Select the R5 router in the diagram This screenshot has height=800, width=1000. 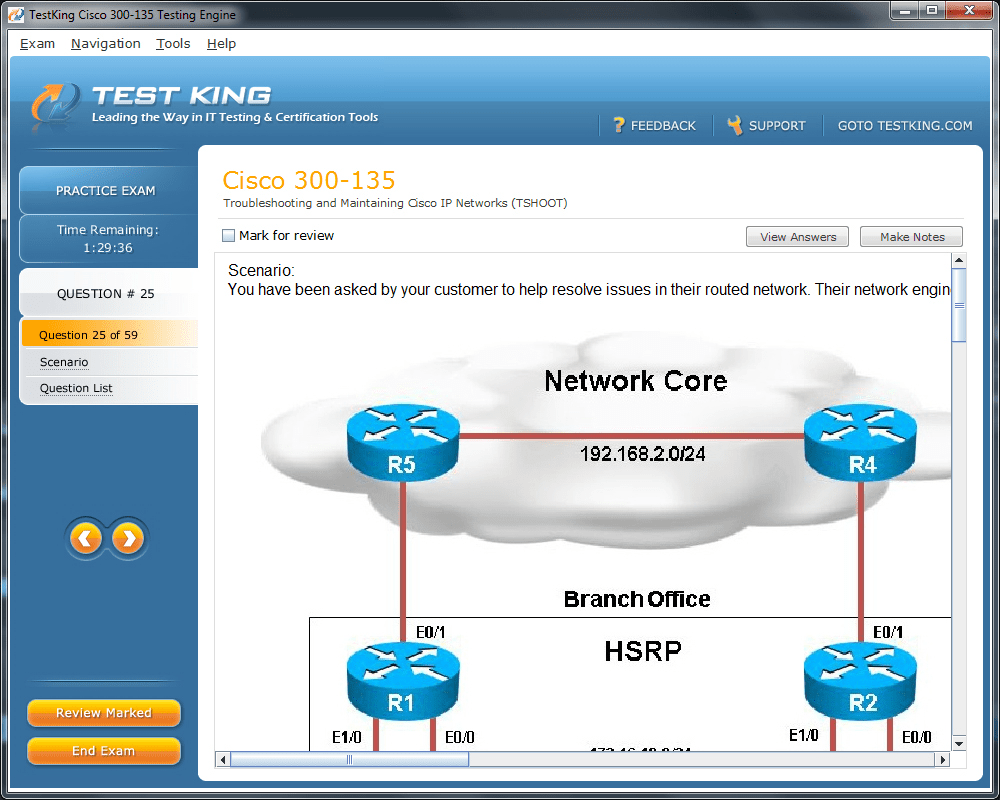403,443
